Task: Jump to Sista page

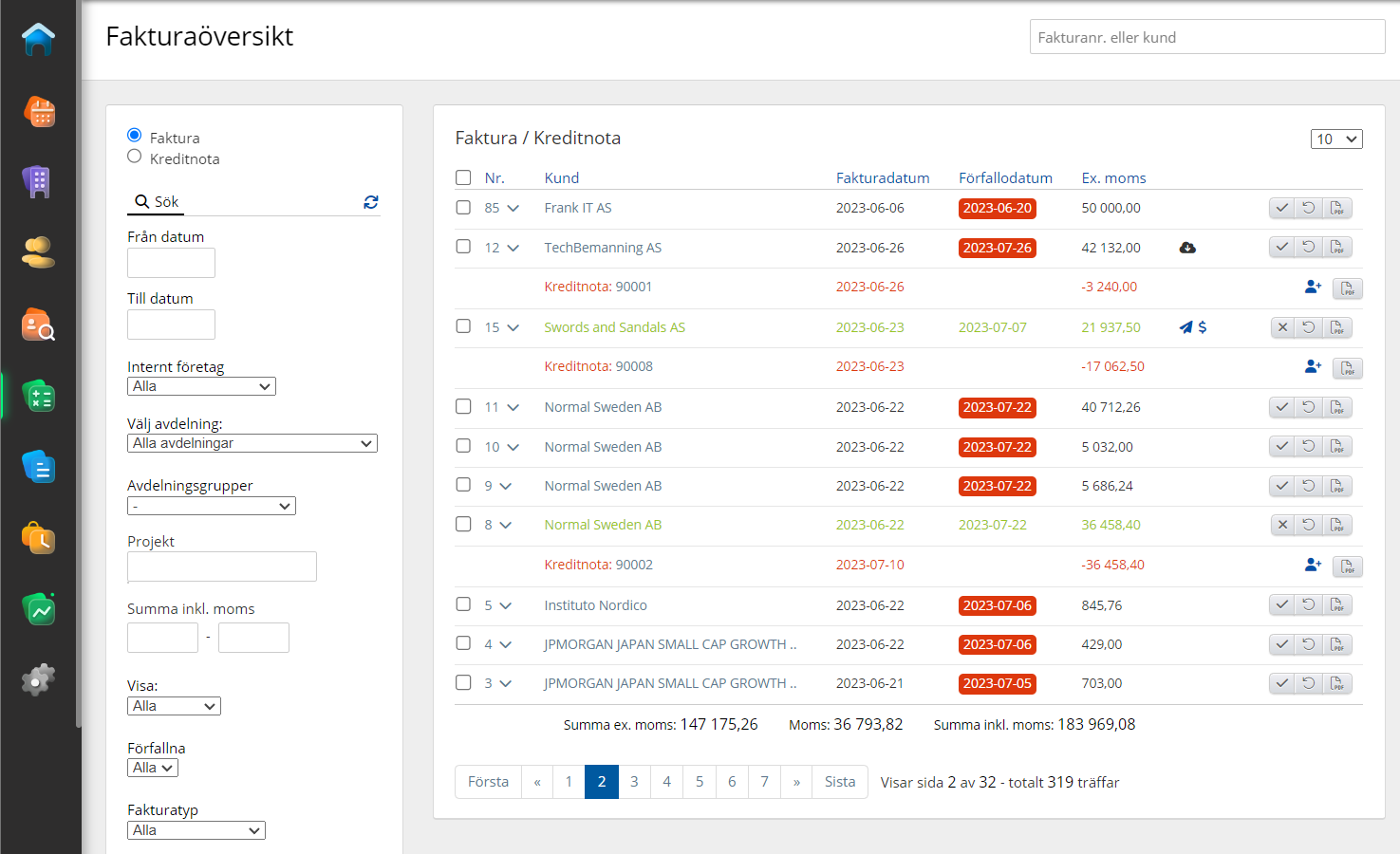Action: [839, 782]
